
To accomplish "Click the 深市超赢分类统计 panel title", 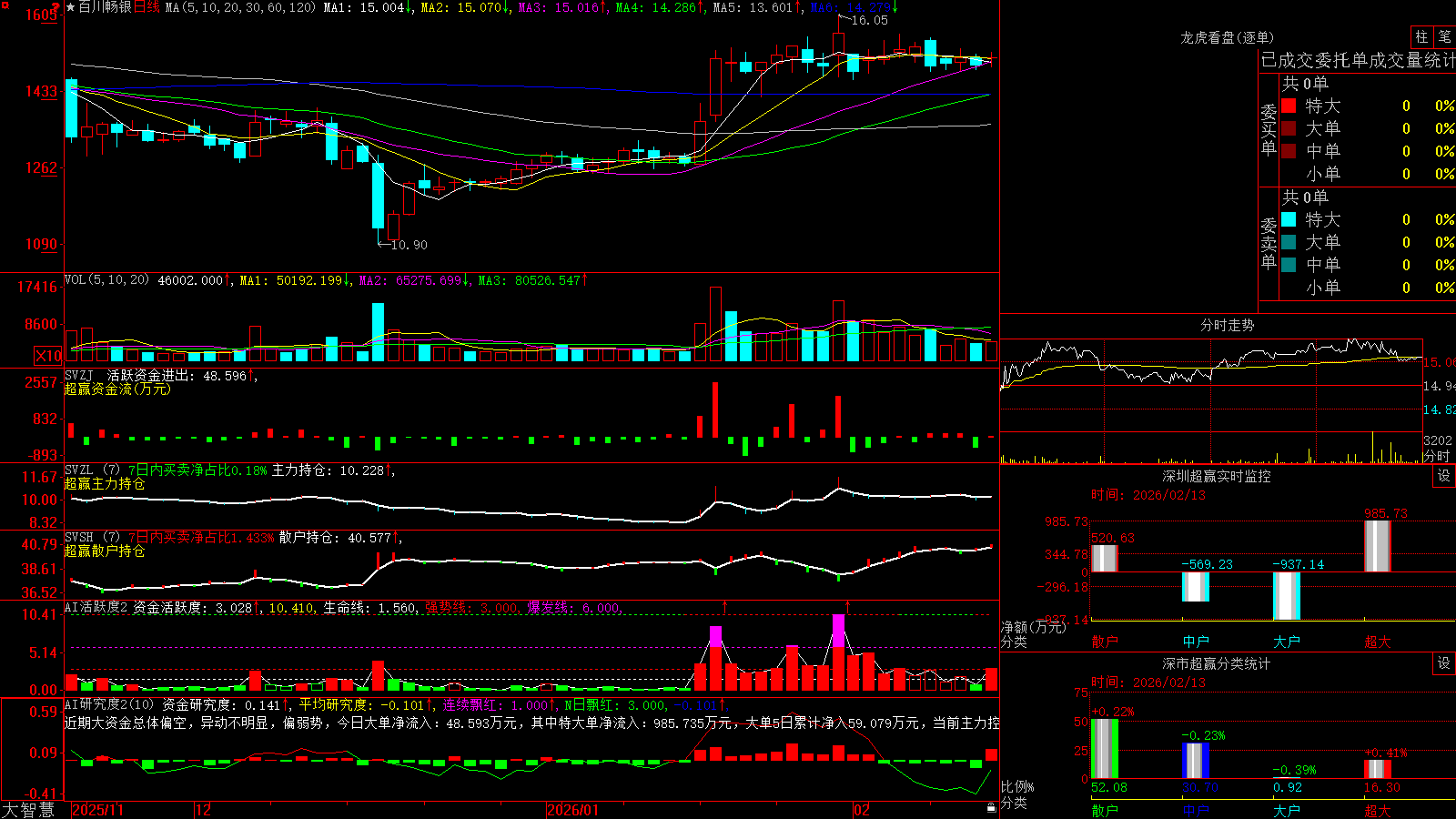I will [x=1216, y=663].
